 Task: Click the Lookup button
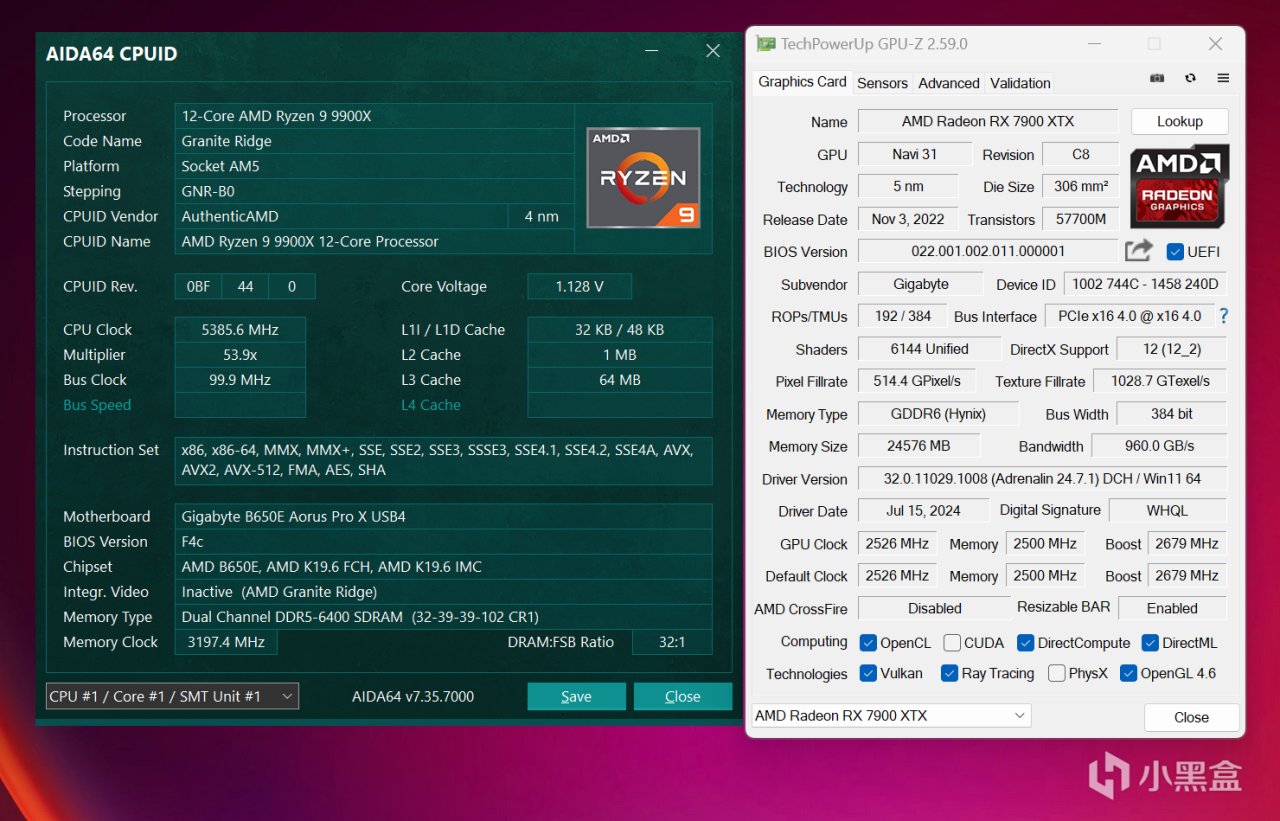point(1180,121)
